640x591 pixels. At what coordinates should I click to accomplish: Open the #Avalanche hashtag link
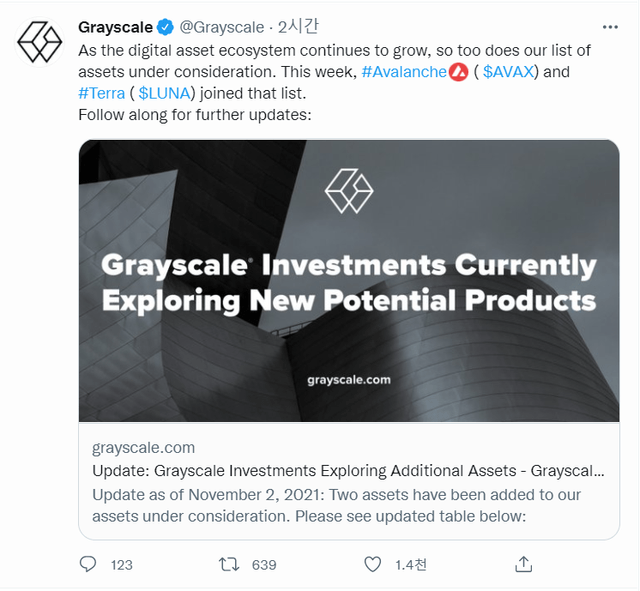tap(404, 71)
